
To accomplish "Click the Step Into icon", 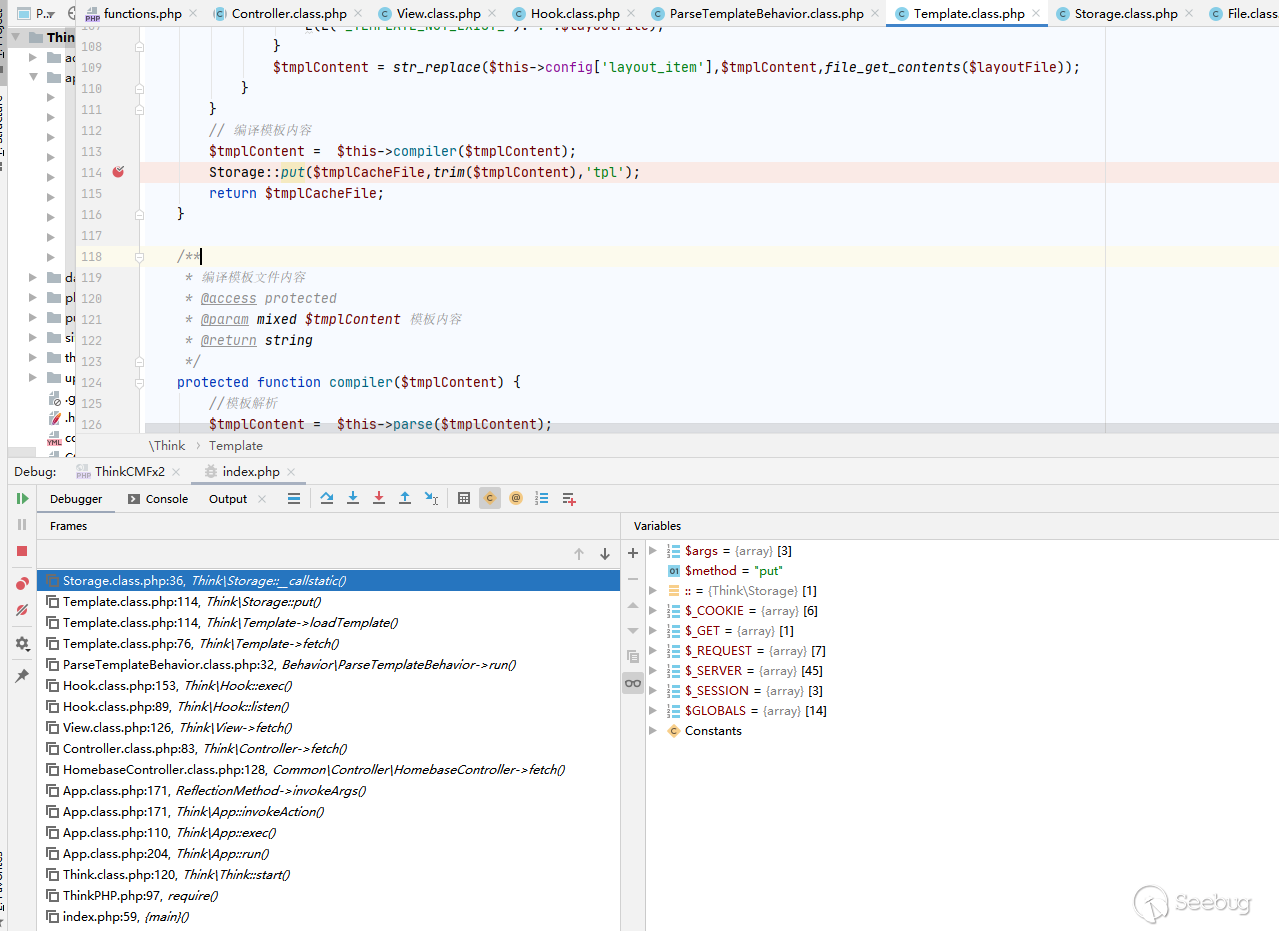I will point(353,498).
